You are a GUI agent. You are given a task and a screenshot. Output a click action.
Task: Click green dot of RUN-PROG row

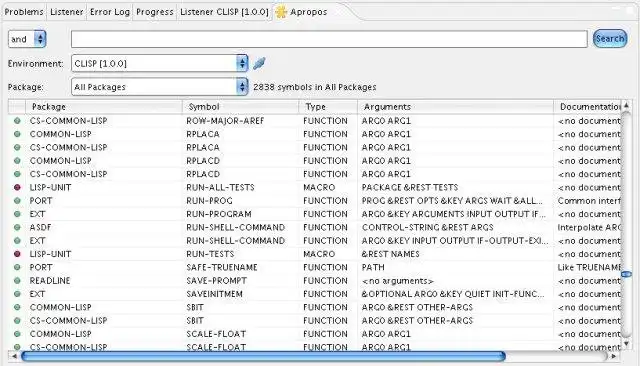[17, 201]
